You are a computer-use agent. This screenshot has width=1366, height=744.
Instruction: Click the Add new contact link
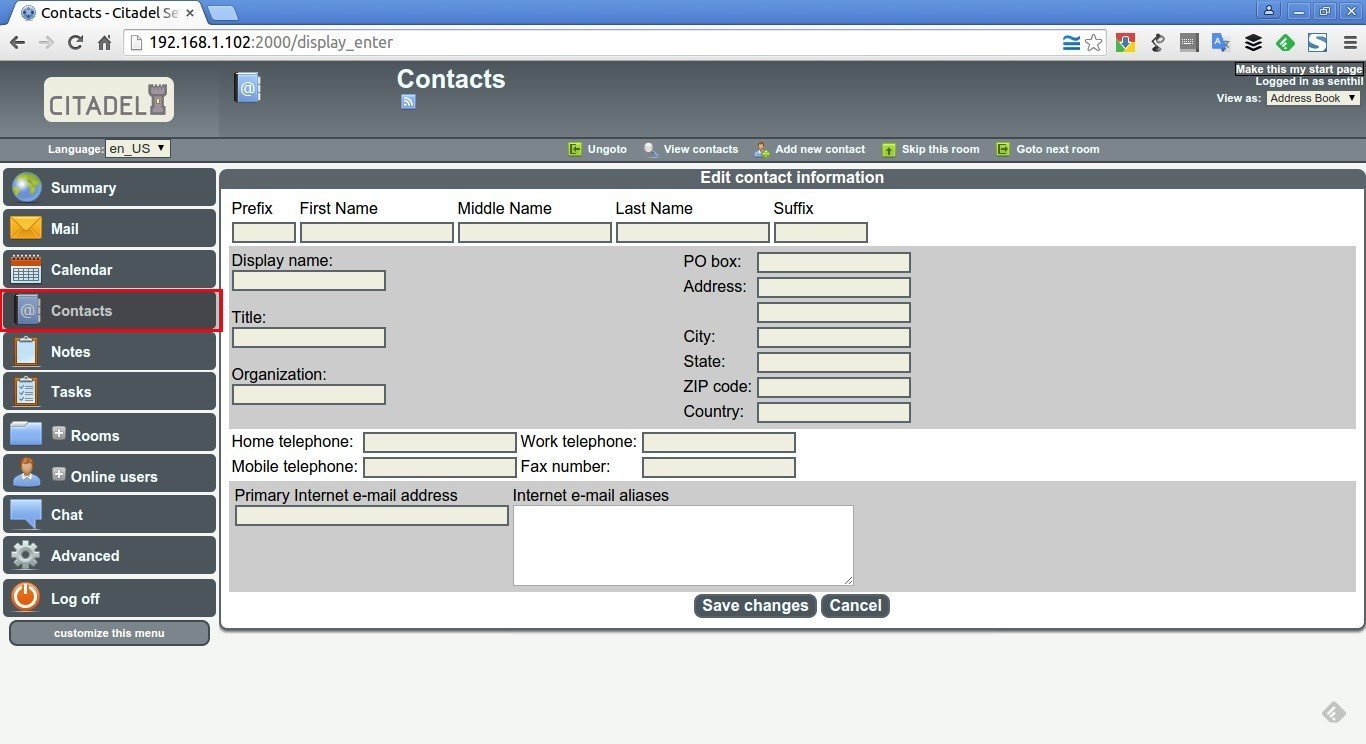coord(820,149)
